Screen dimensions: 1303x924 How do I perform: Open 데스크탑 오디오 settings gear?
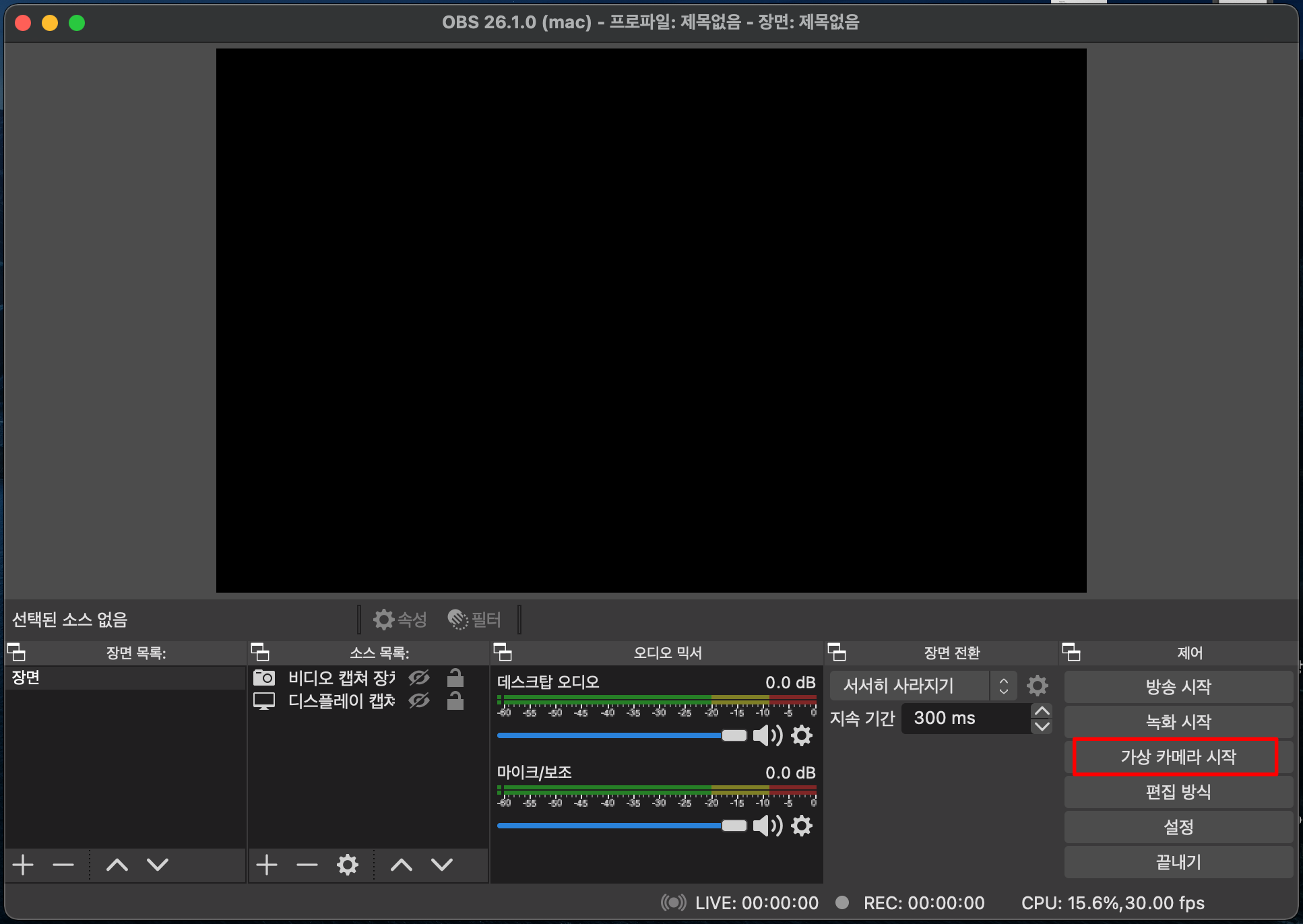click(x=801, y=735)
